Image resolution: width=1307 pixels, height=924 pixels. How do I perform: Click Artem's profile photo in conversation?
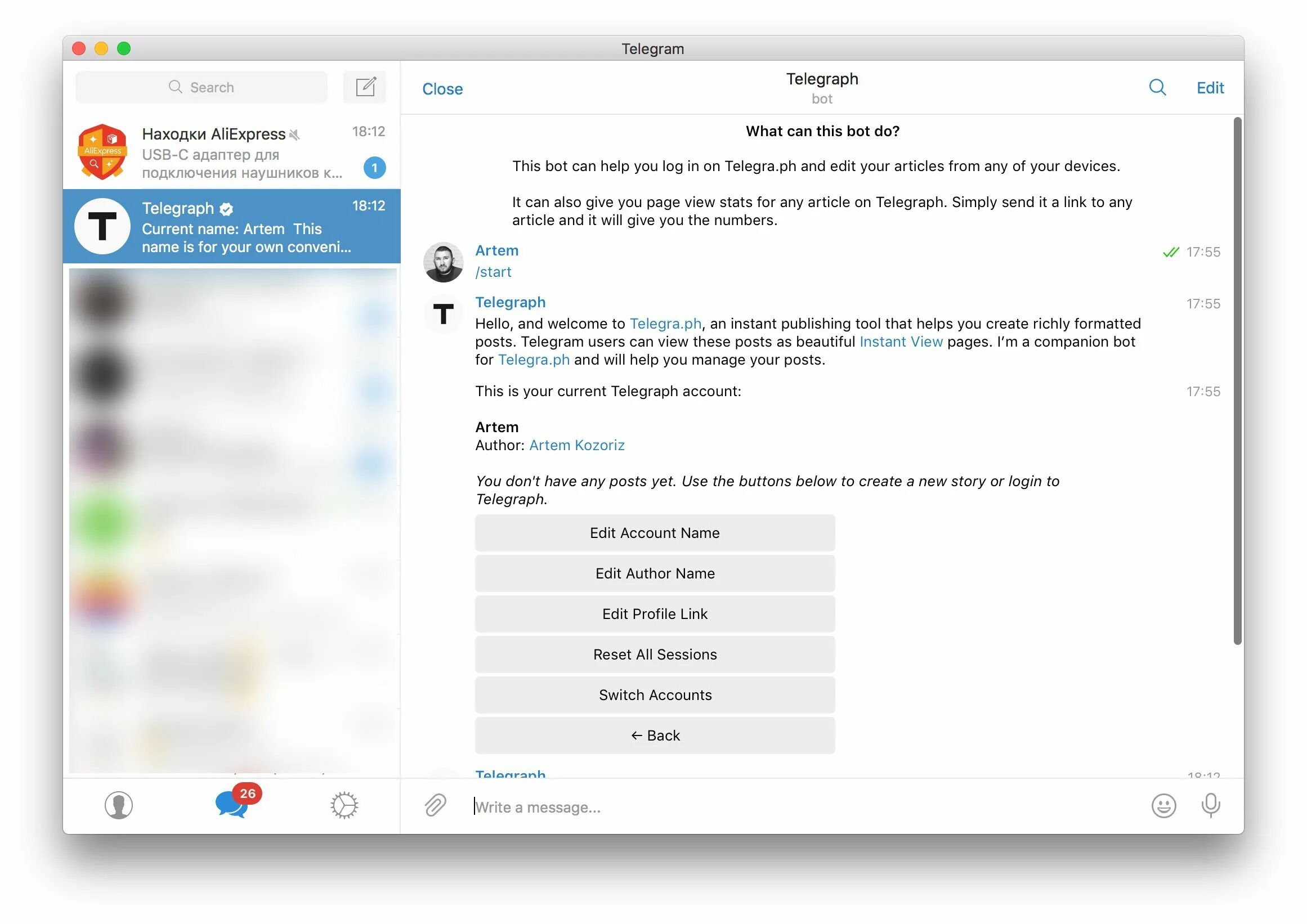444,262
